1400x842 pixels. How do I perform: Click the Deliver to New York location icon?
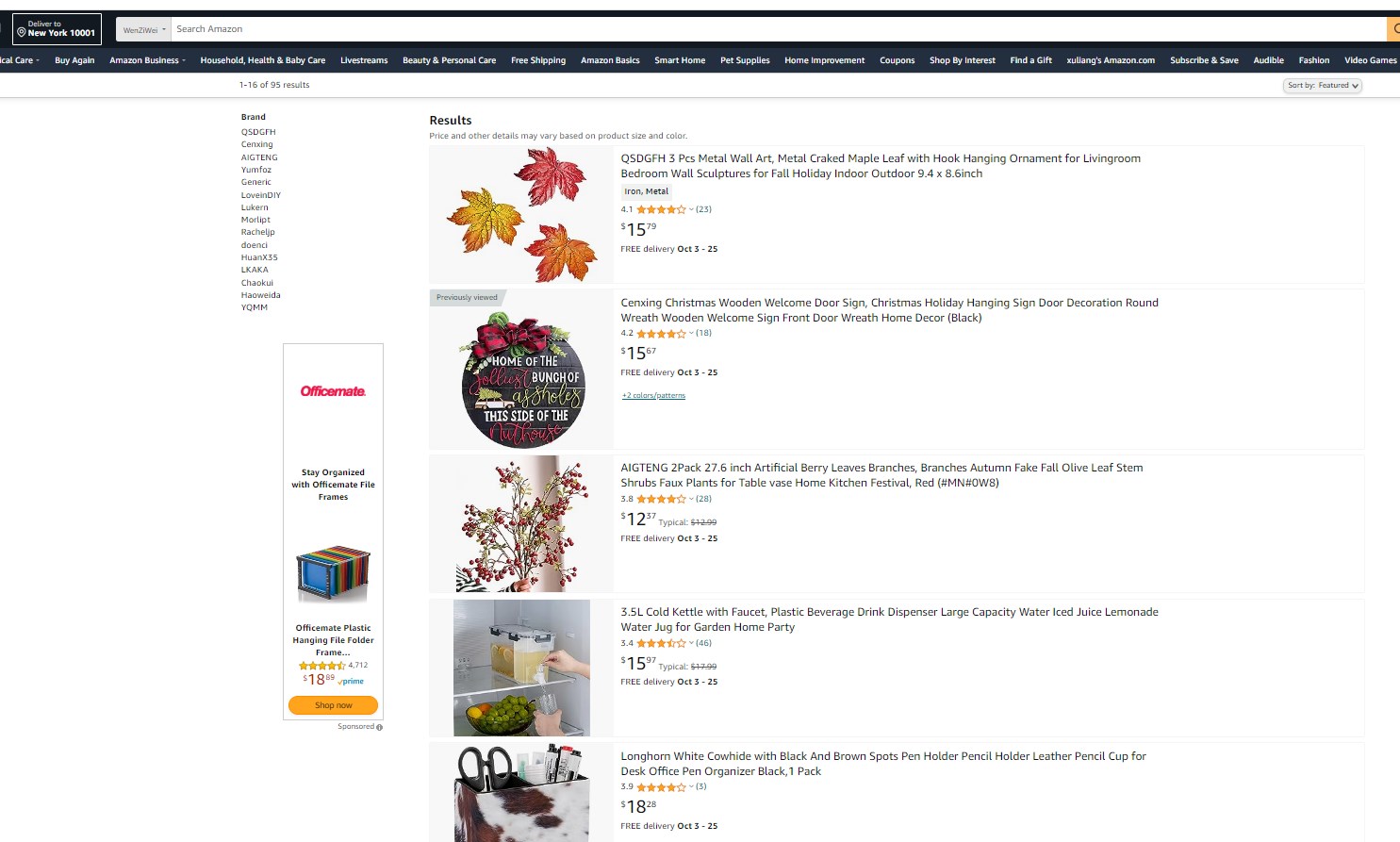point(22,32)
